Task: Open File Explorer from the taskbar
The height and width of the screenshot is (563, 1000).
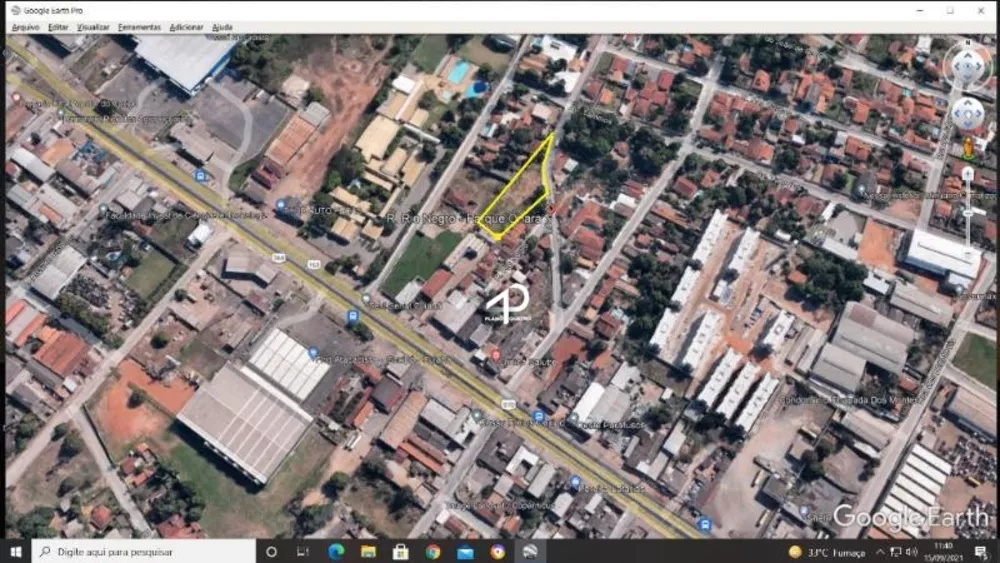Action: (x=368, y=552)
